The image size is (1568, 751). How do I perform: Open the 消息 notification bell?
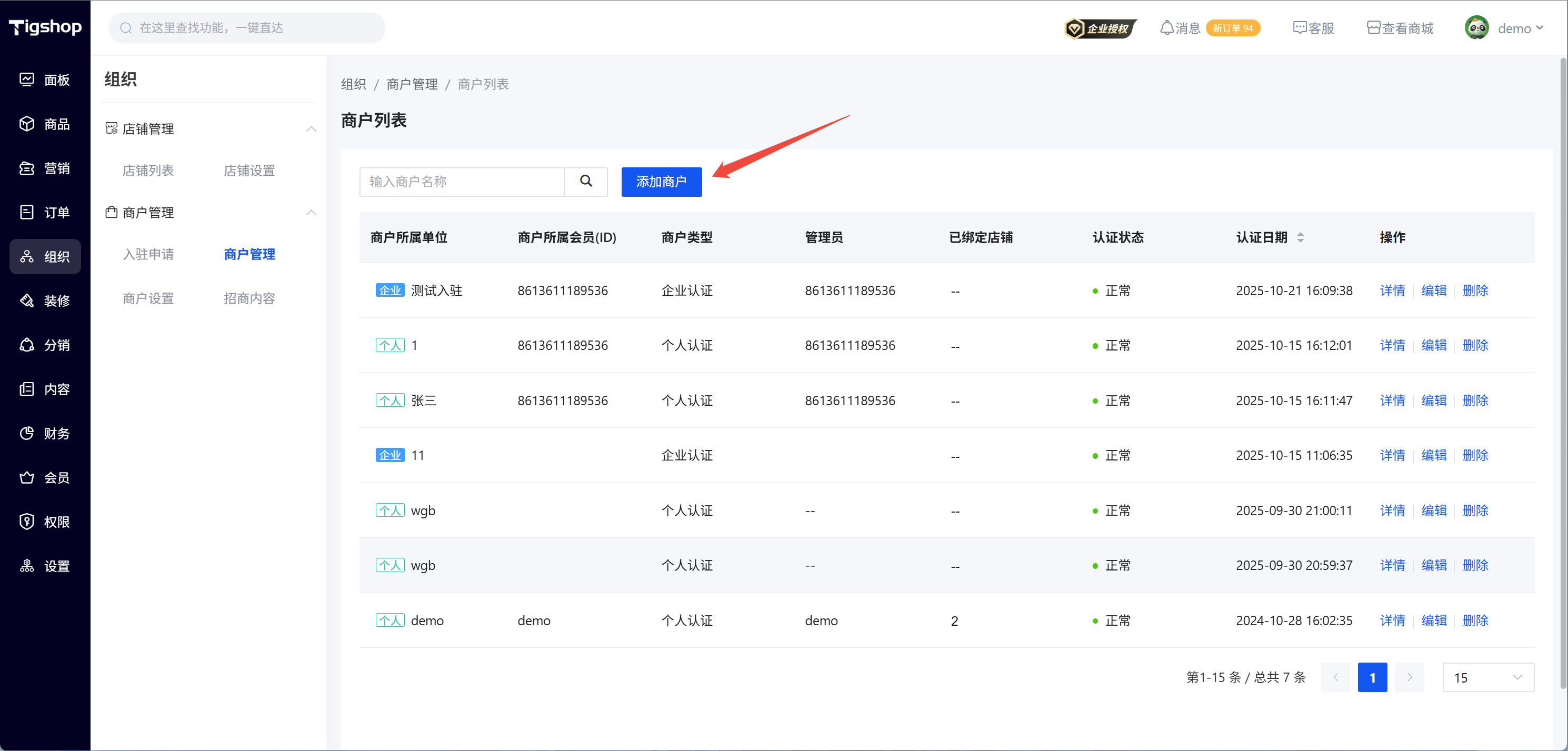tap(1166, 28)
